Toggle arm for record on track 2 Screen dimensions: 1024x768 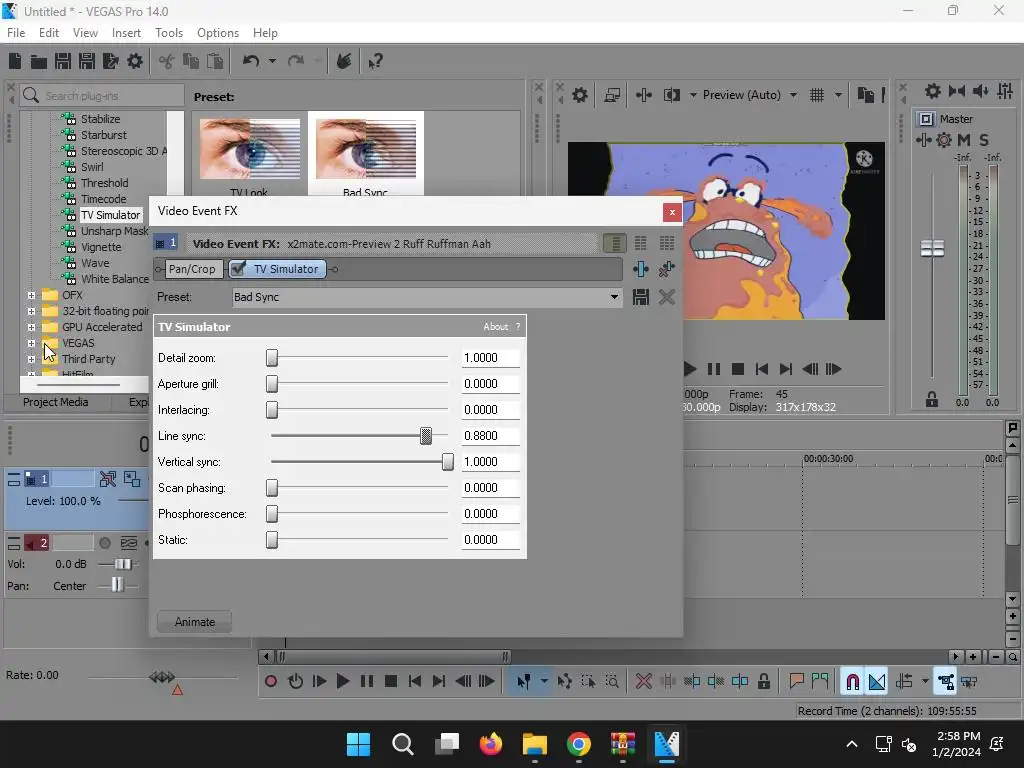click(104, 543)
